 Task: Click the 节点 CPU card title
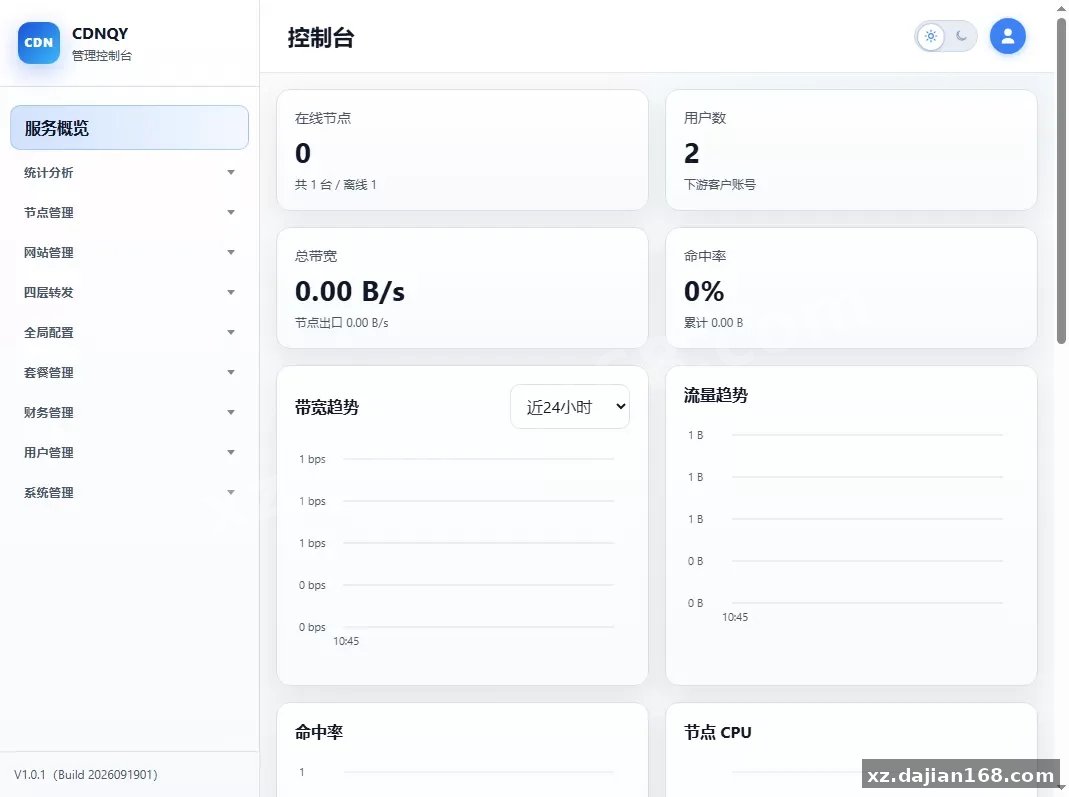coord(717,733)
